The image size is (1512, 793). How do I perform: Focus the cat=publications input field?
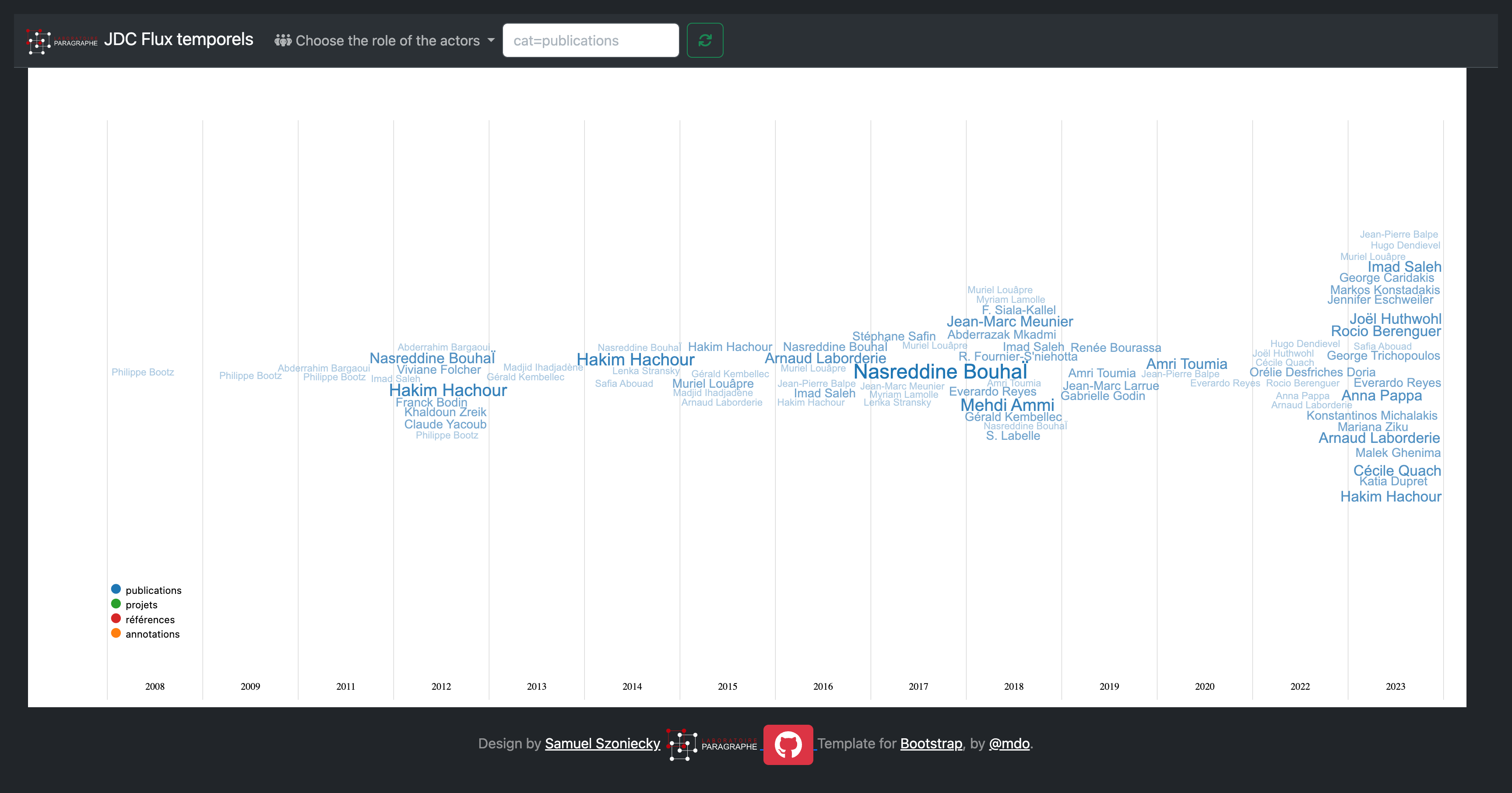591,41
